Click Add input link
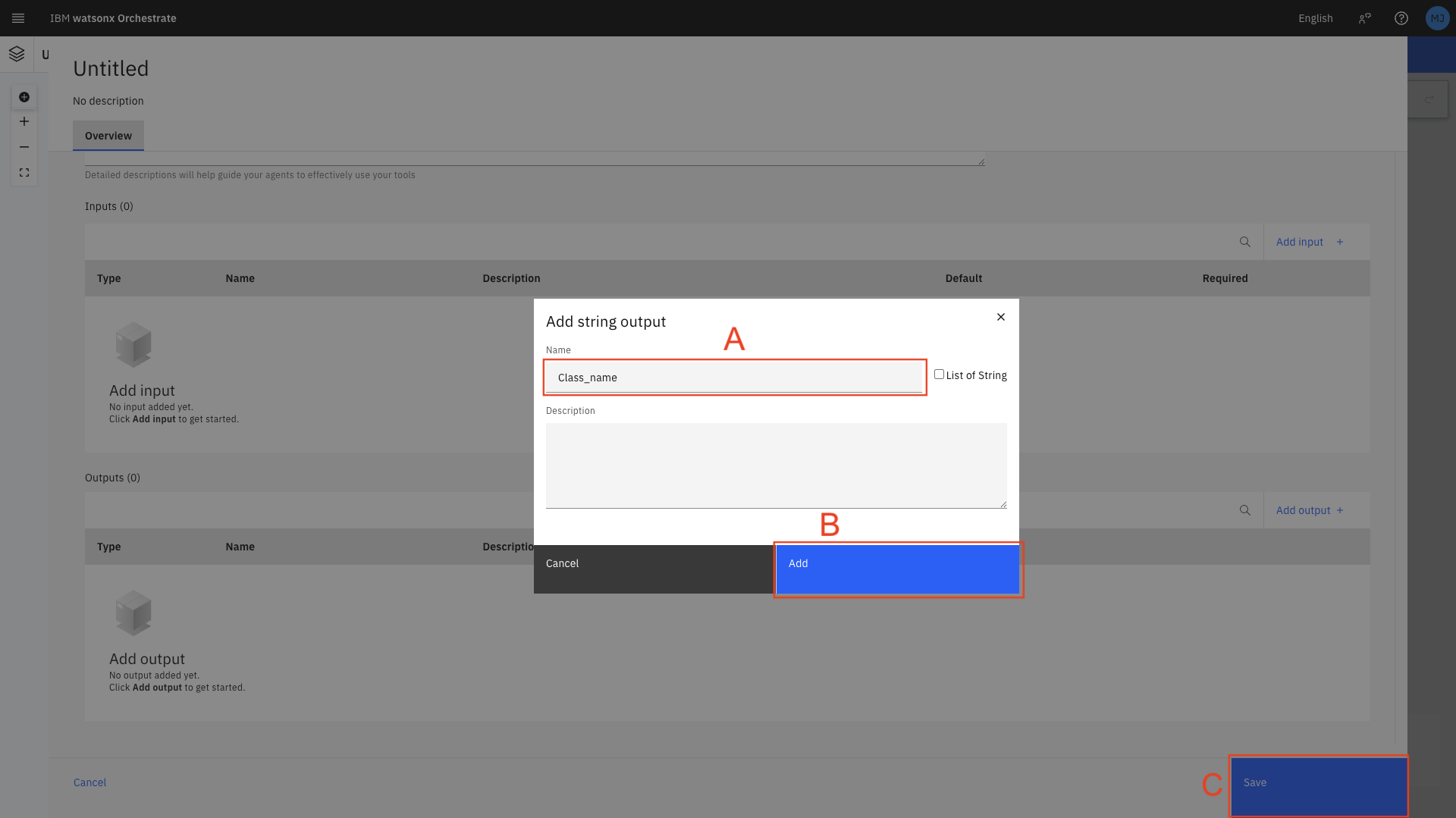 [x=1309, y=242]
